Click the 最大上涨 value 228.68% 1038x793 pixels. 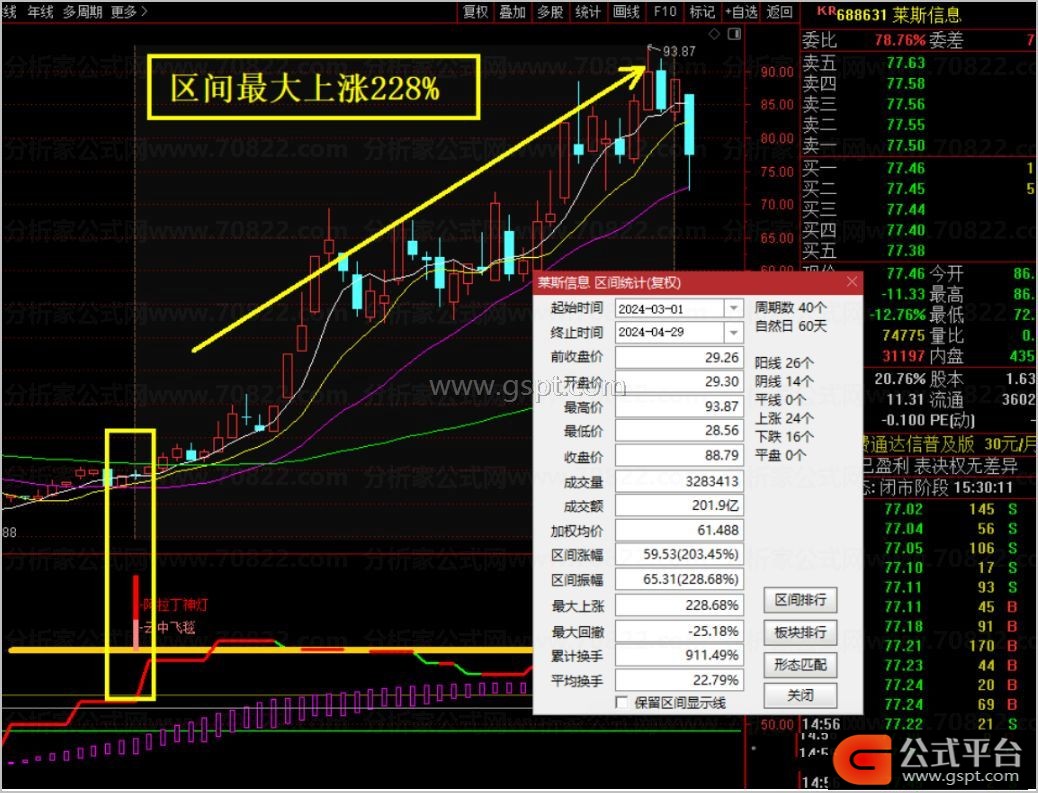point(679,606)
